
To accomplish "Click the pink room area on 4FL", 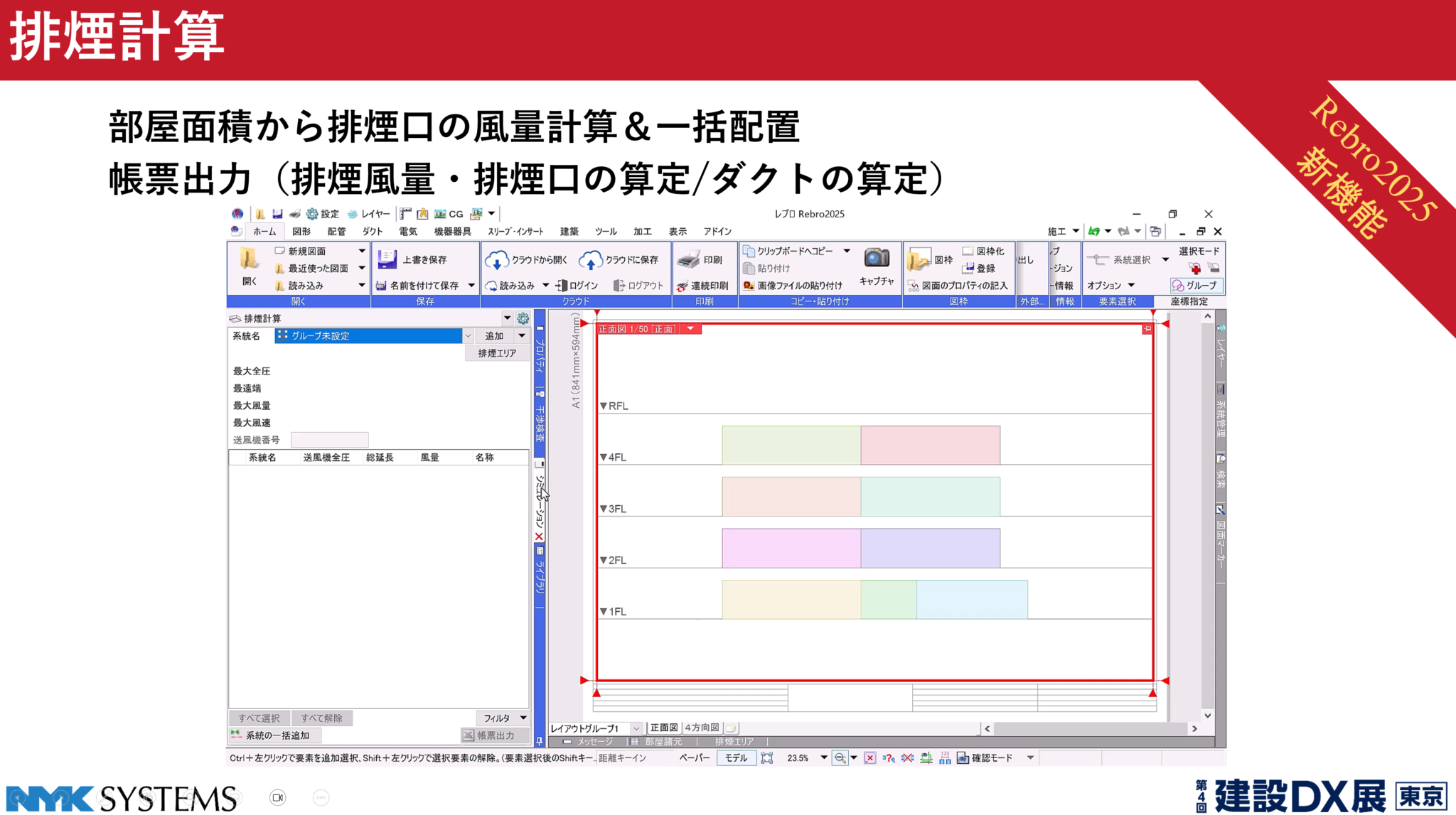I will click(x=930, y=445).
